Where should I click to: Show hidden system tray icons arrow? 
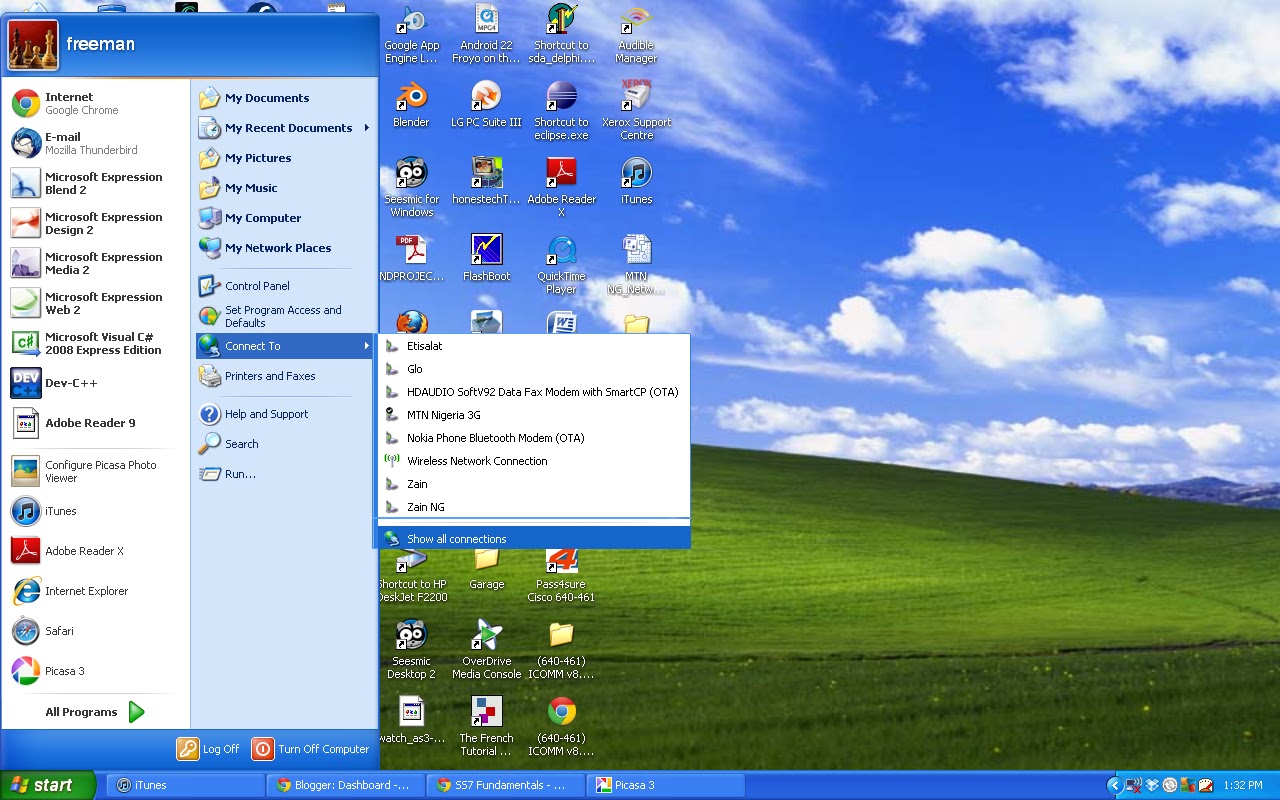tap(1115, 786)
